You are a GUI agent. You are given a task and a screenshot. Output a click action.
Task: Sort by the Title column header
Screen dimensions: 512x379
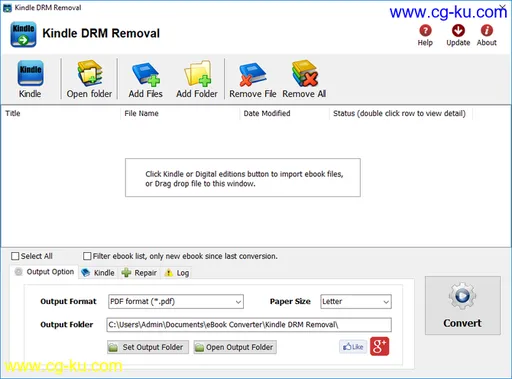point(61,113)
